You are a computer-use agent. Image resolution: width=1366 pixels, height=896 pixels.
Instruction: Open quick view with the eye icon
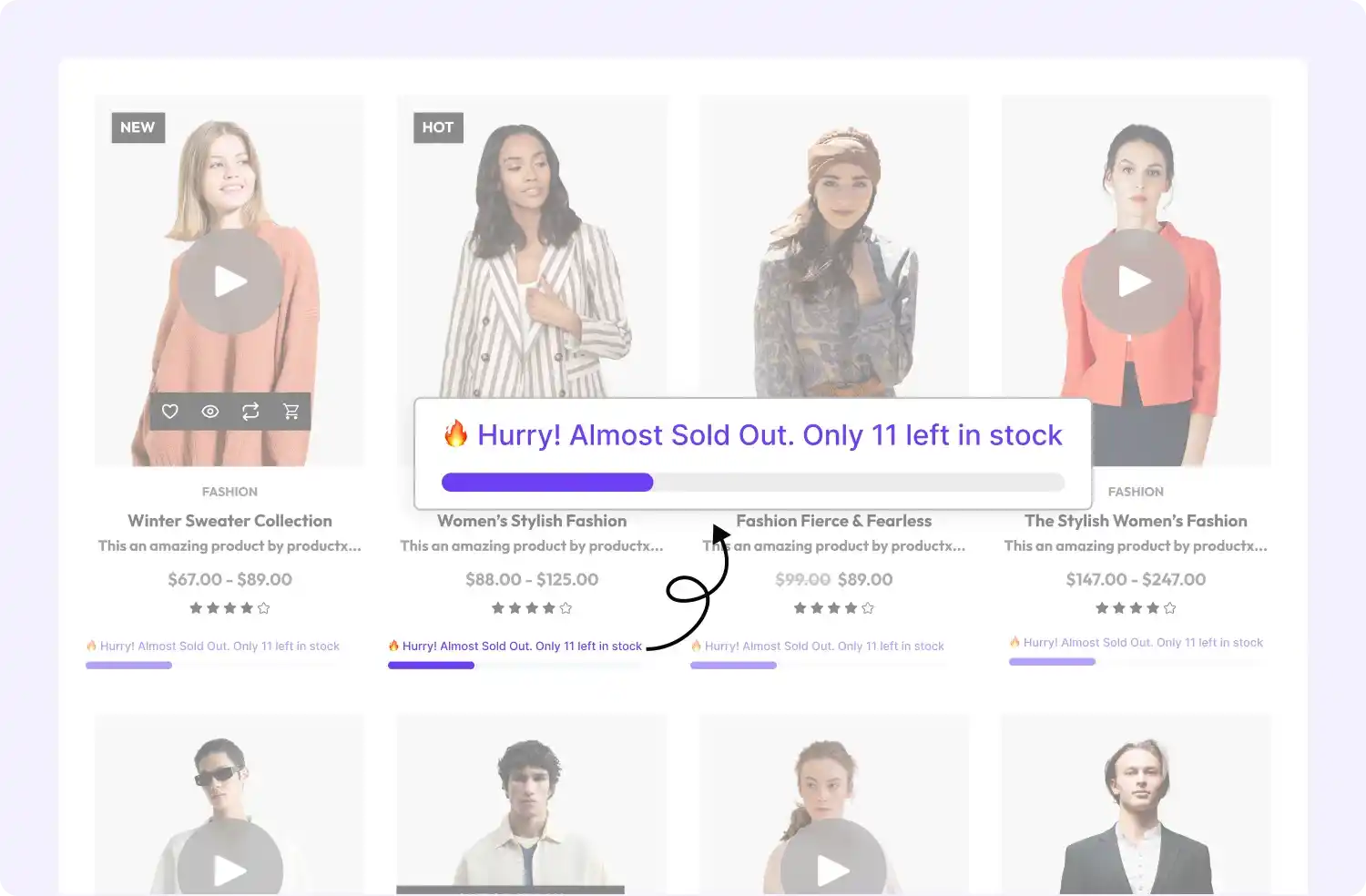coord(209,412)
